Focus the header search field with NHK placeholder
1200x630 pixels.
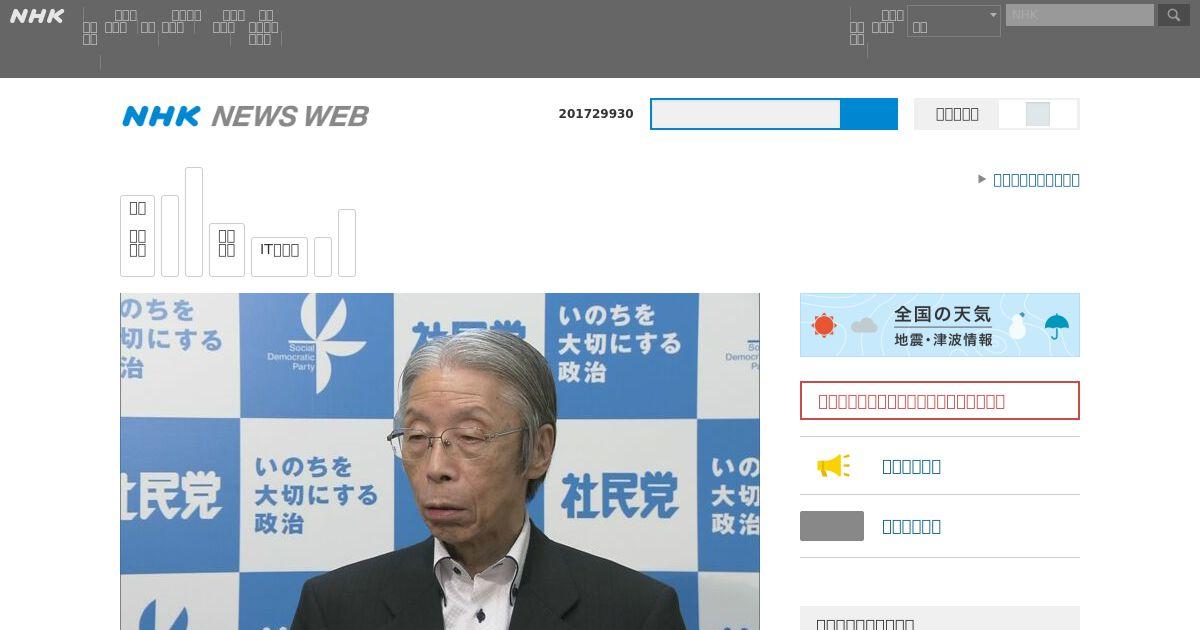(x=1080, y=15)
